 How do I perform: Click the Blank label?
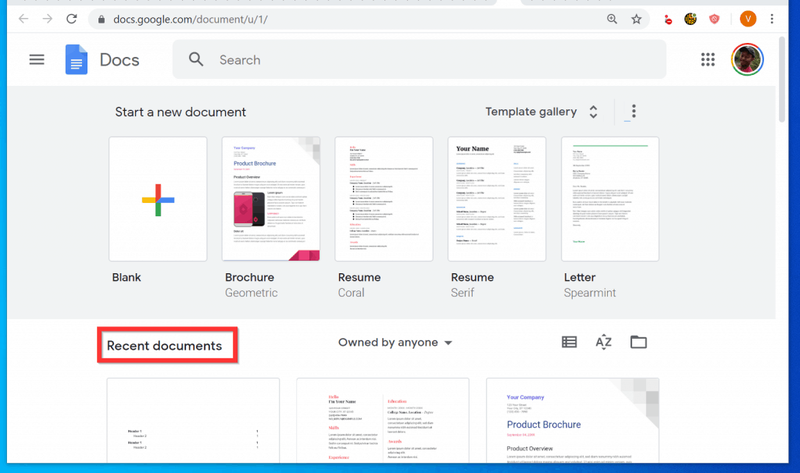click(127, 277)
